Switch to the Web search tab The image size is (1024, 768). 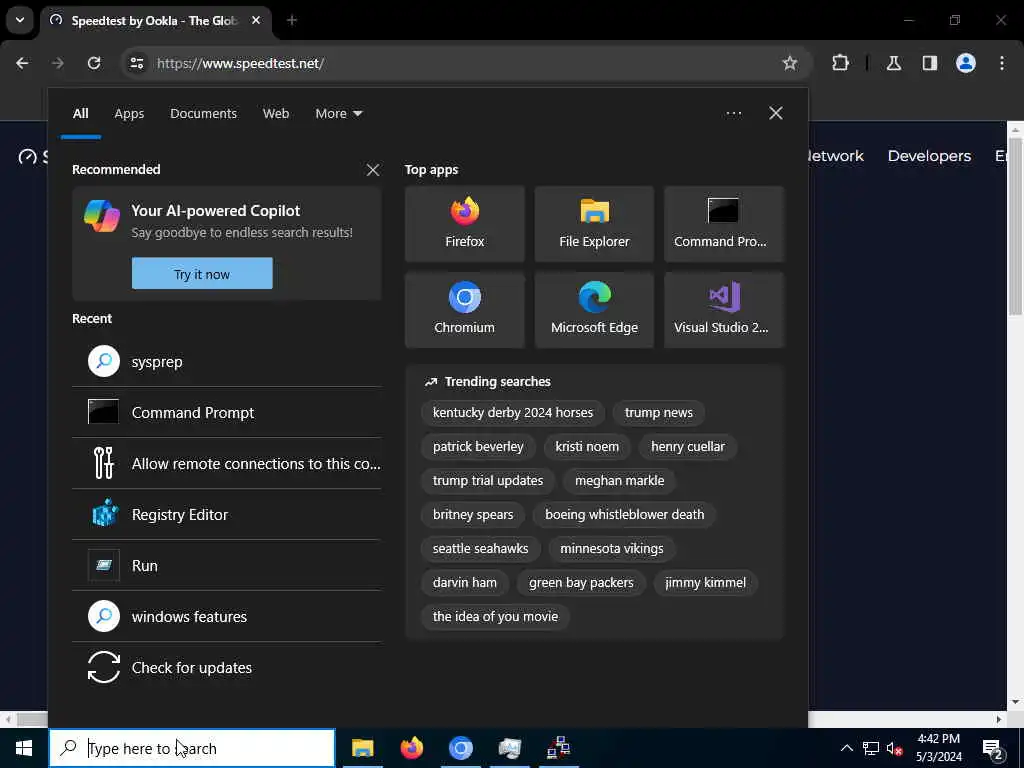tap(276, 114)
